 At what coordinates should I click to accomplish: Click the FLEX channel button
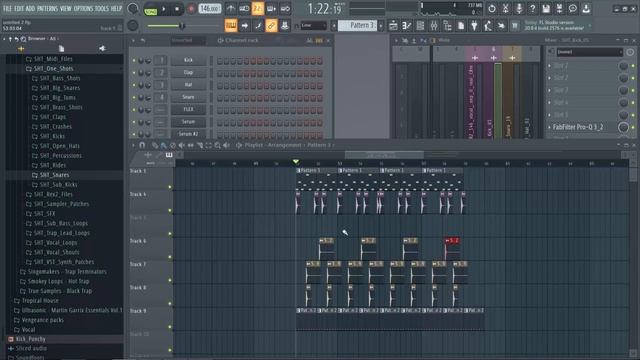pos(188,110)
